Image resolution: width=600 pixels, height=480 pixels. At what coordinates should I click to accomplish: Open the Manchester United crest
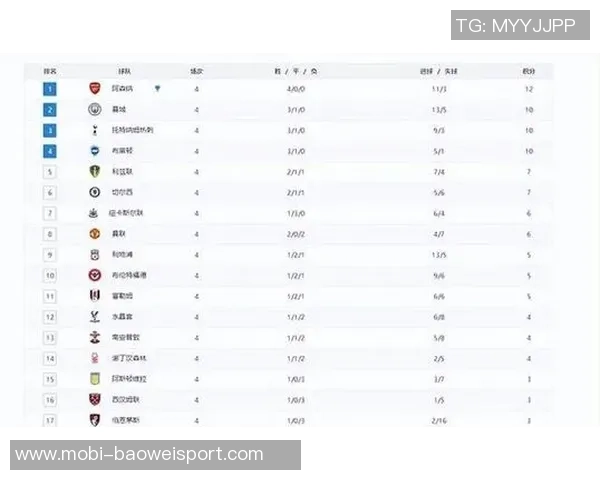tap(95, 233)
